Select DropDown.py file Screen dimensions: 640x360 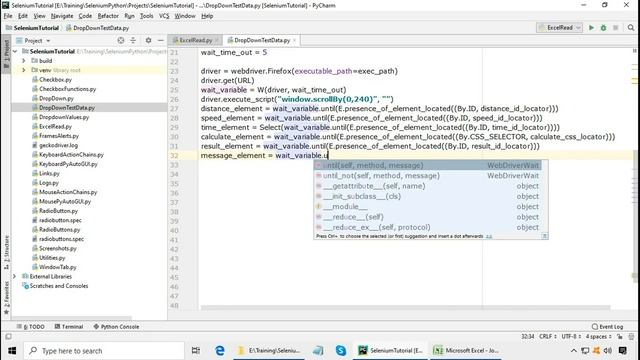[x=53, y=98]
